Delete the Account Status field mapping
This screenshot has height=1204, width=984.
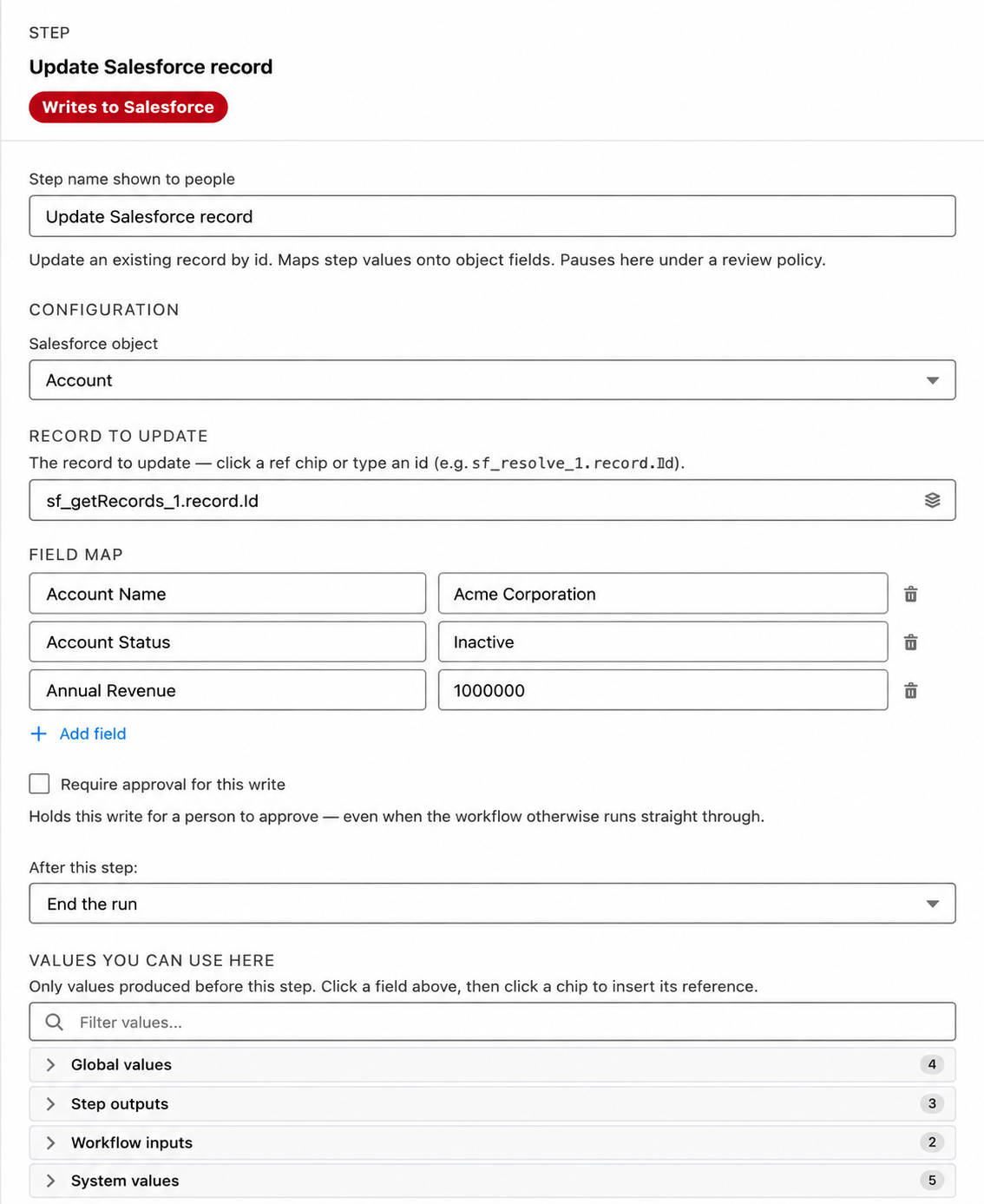pos(910,642)
